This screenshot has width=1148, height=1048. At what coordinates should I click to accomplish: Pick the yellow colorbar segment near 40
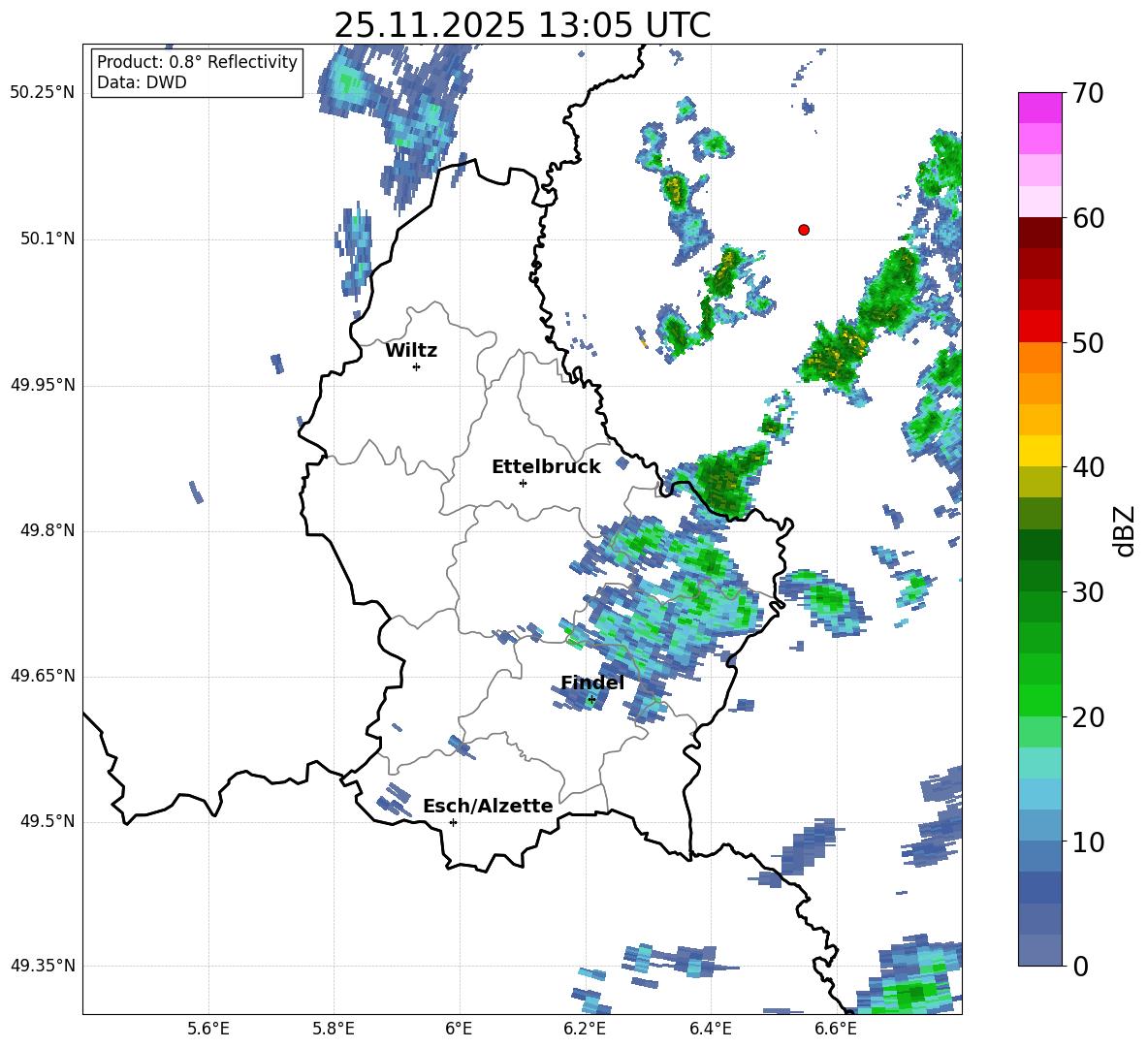coord(1039,451)
